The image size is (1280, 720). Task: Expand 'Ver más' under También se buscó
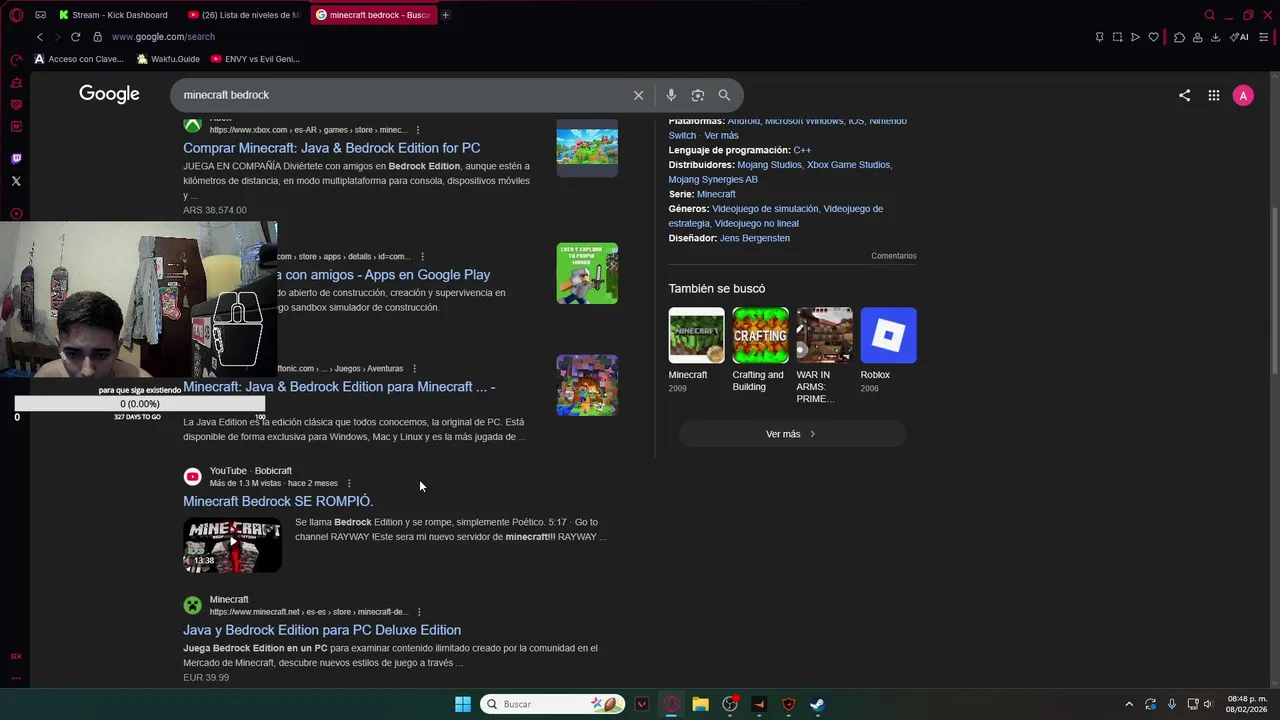(792, 434)
